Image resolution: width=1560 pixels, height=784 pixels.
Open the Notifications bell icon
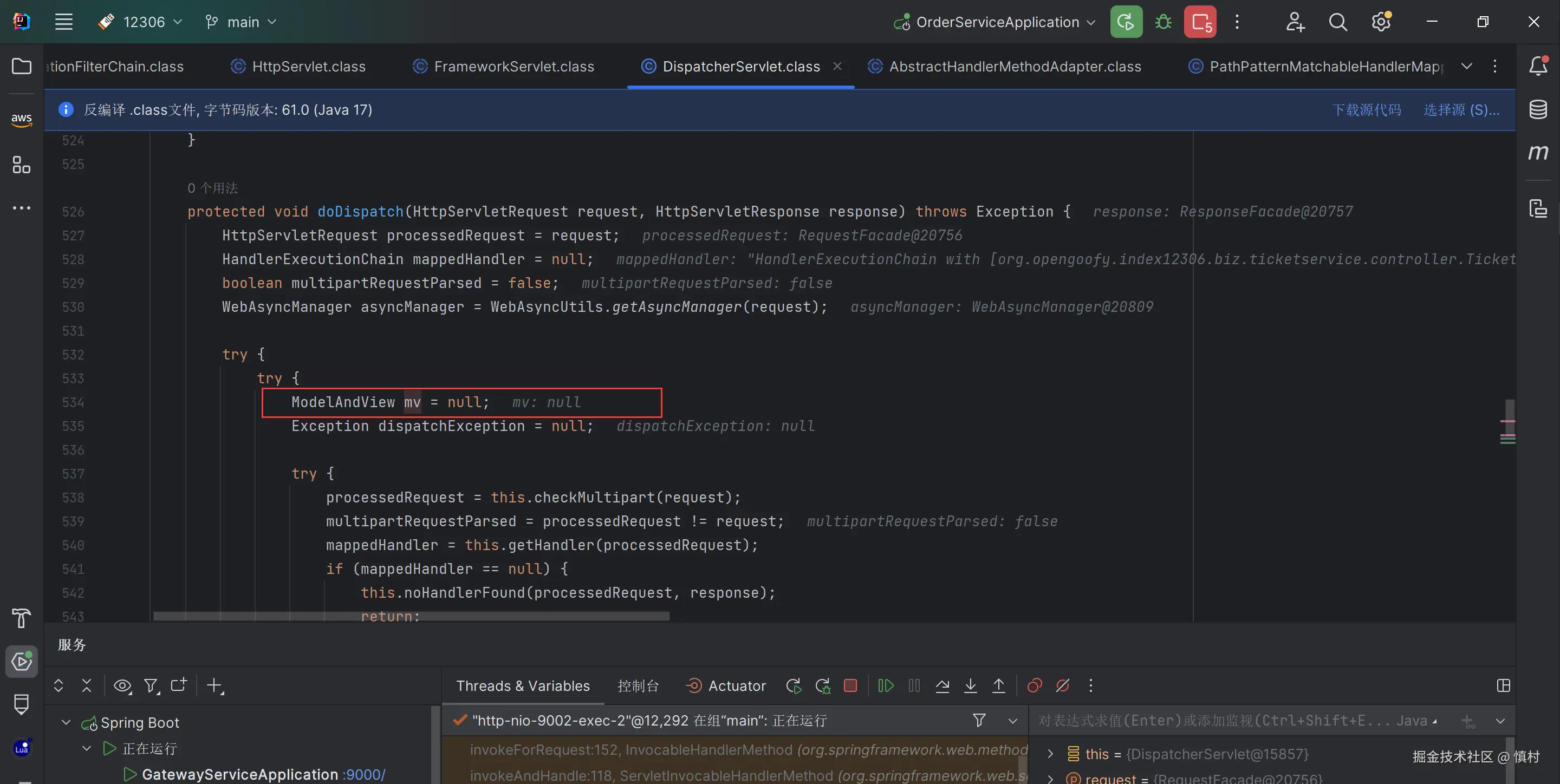[x=1538, y=66]
